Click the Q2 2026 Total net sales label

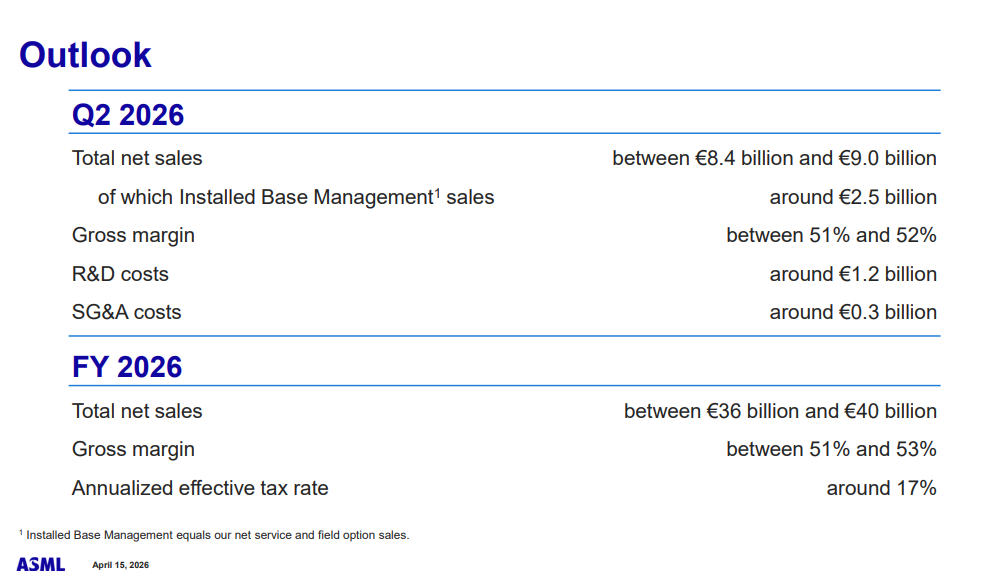point(137,158)
